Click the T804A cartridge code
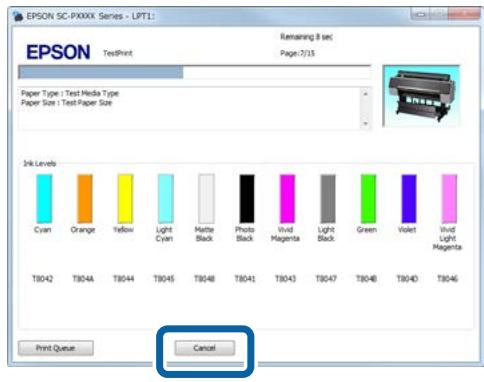The height and width of the screenshot is (382, 484). (83, 278)
